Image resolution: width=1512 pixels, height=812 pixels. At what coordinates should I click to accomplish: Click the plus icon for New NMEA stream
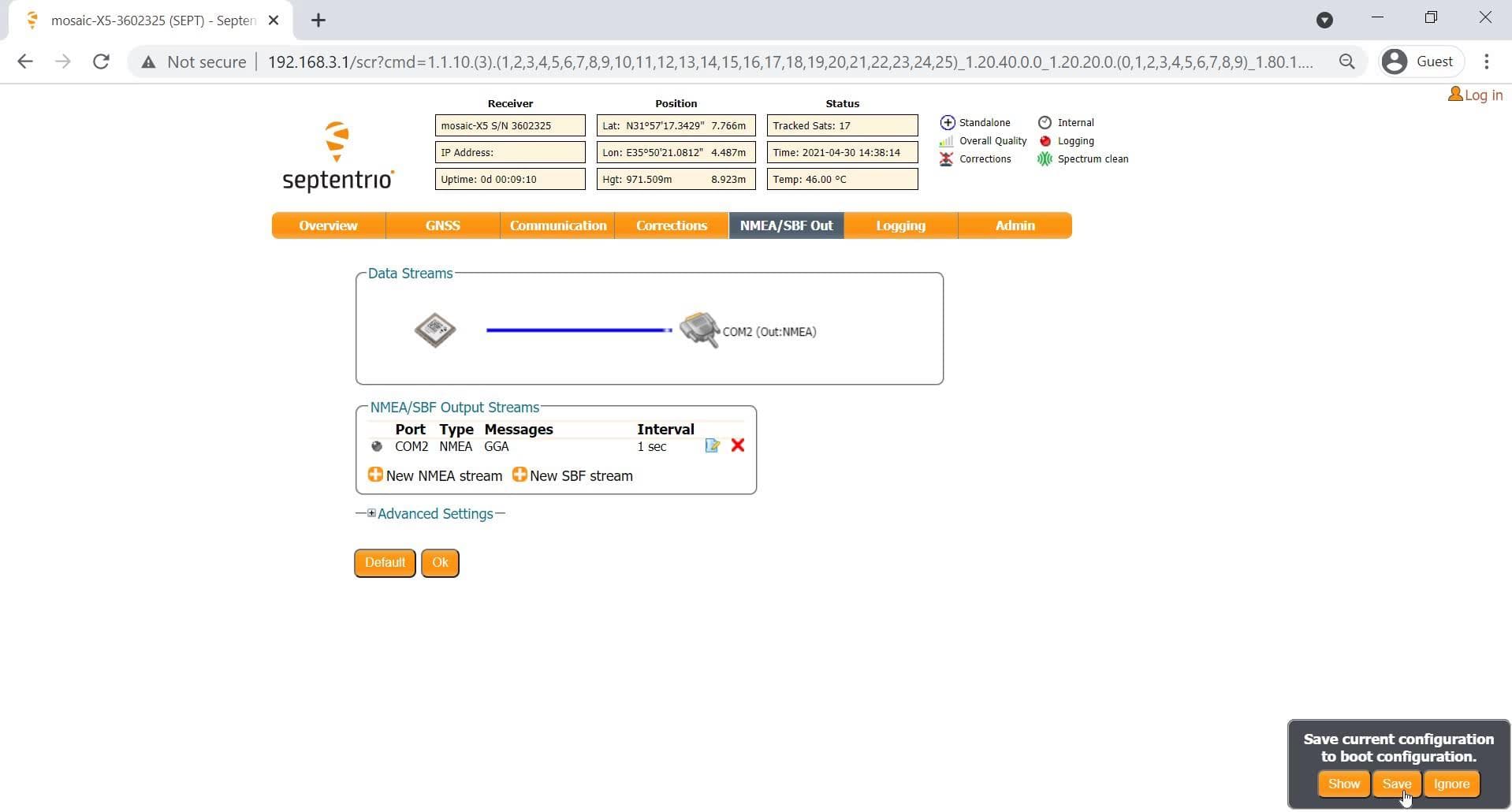coord(375,475)
